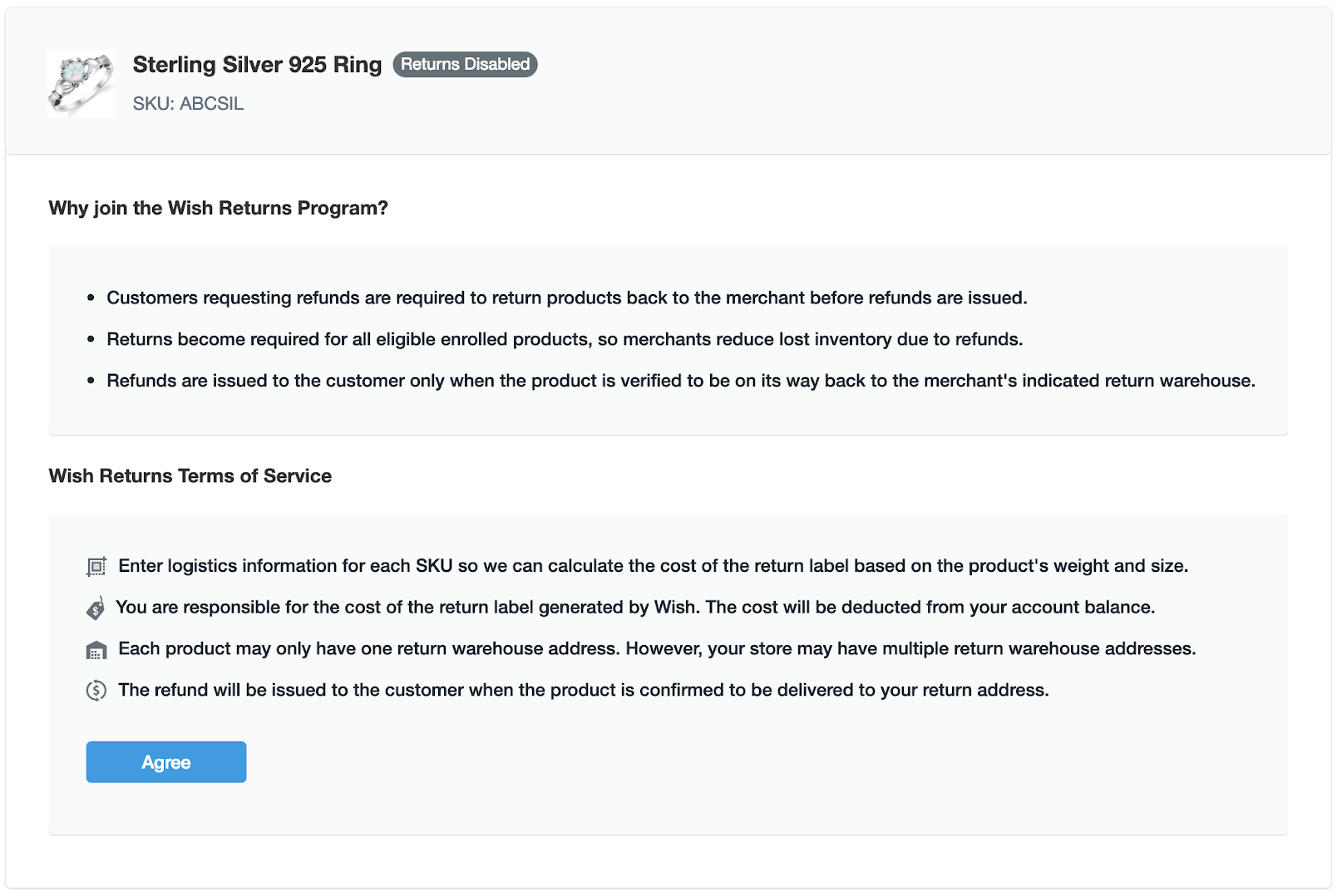Image resolution: width=1337 pixels, height=896 pixels.
Task: Click the refund issued when delivered text
Action: click(x=583, y=691)
